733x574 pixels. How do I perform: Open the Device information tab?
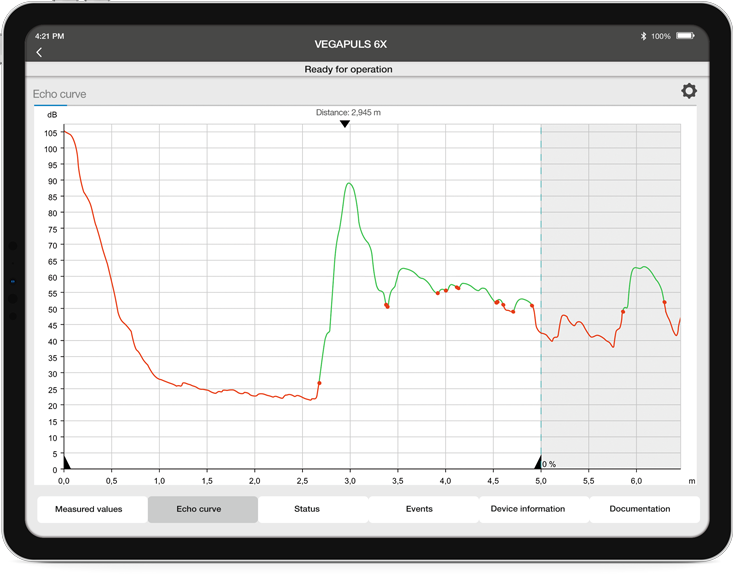point(528,509)
